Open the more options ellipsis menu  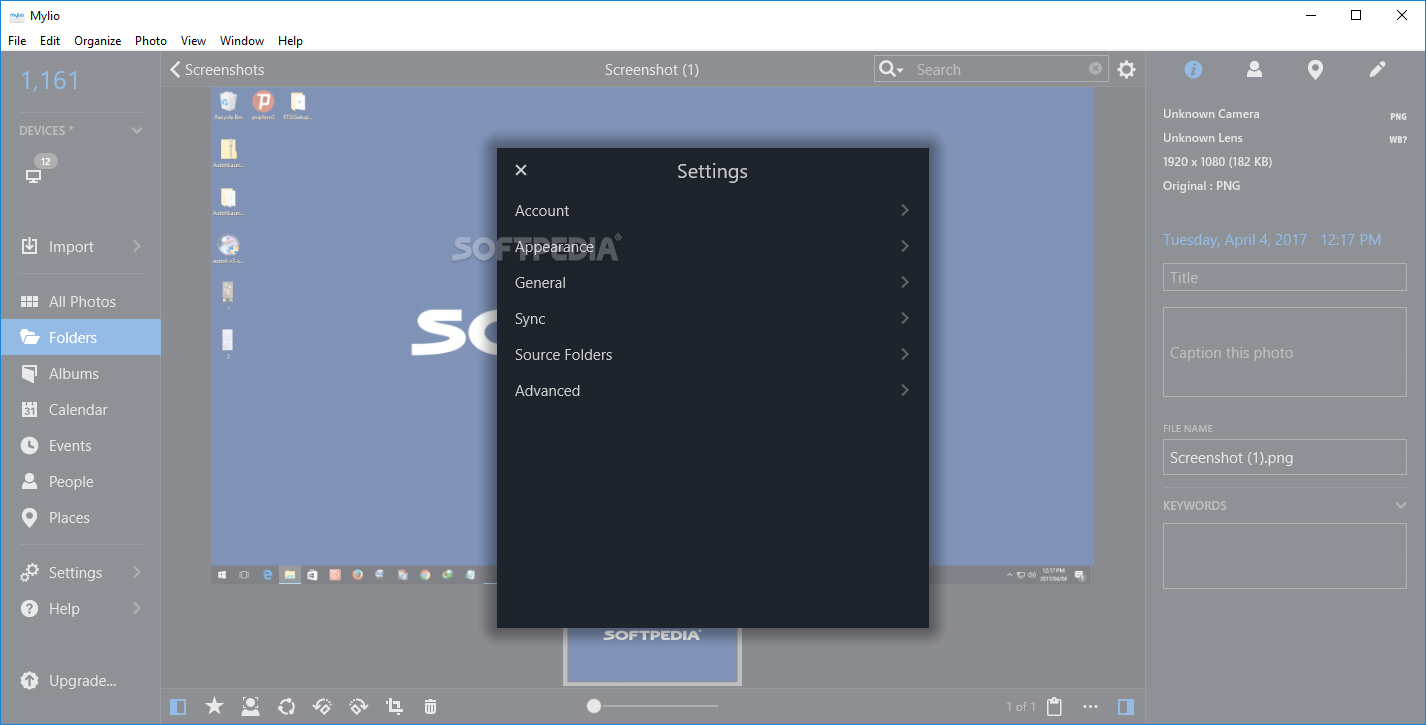[x=1091, y=707]
